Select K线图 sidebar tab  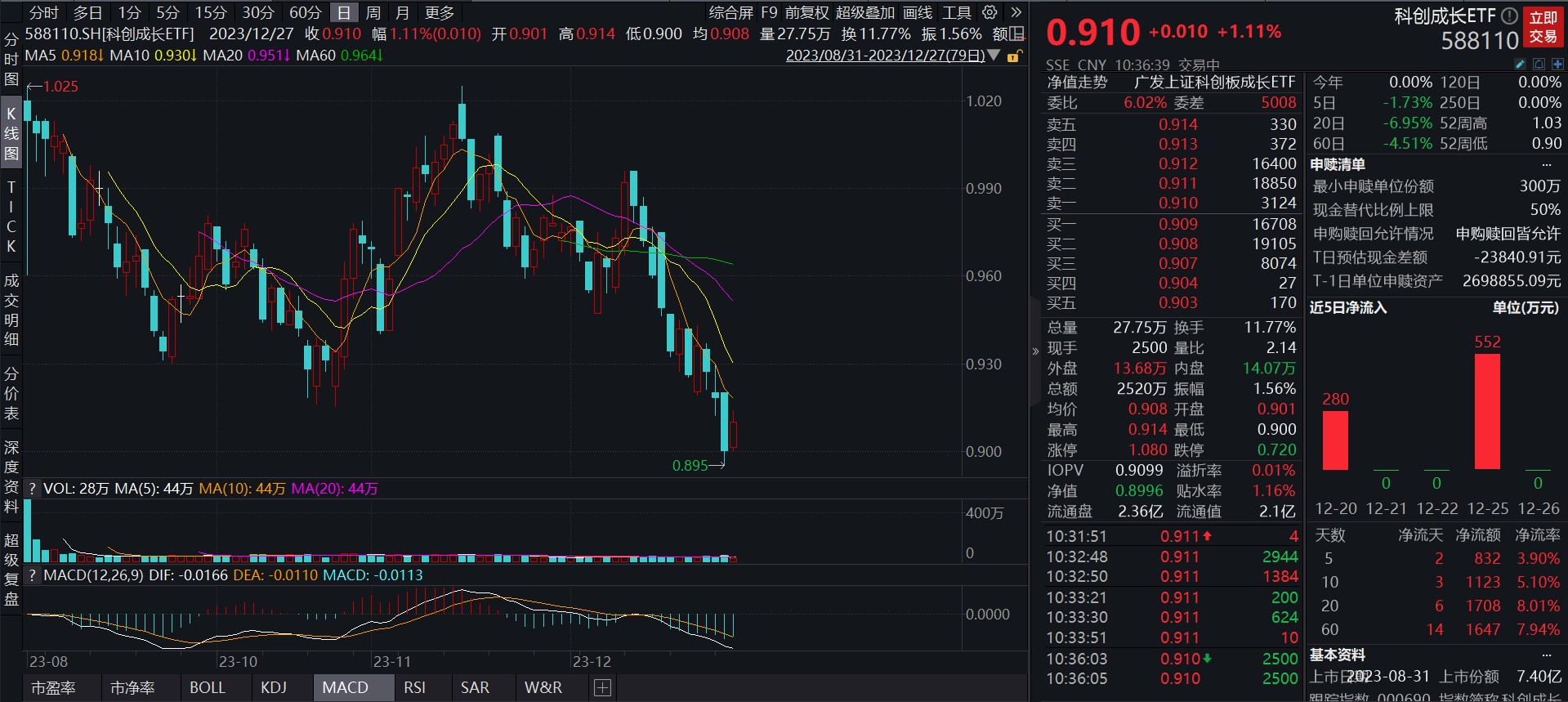[11, 133]
